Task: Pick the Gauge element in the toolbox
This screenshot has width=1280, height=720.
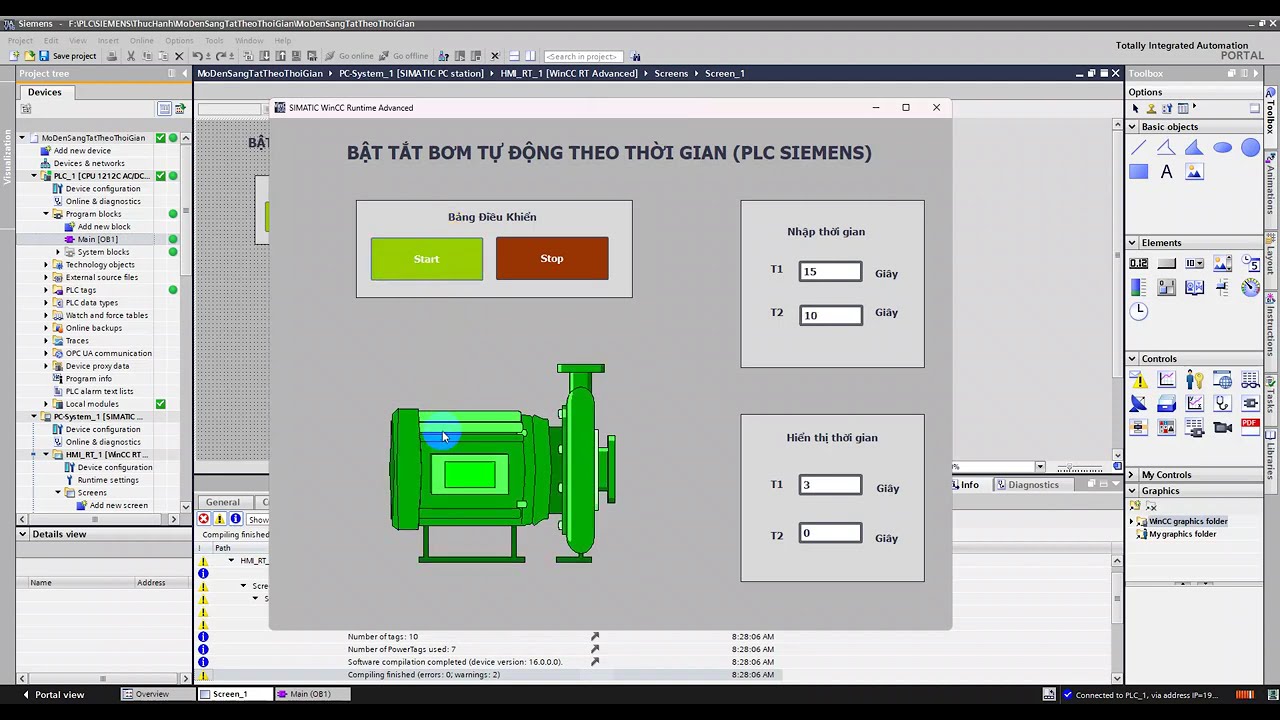Action: 1250,288
